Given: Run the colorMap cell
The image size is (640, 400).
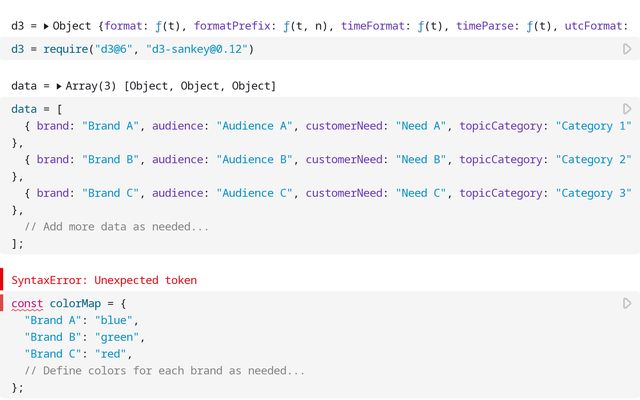Looking at the screenshot, I should pyautogui.click(x=627, y=303).
